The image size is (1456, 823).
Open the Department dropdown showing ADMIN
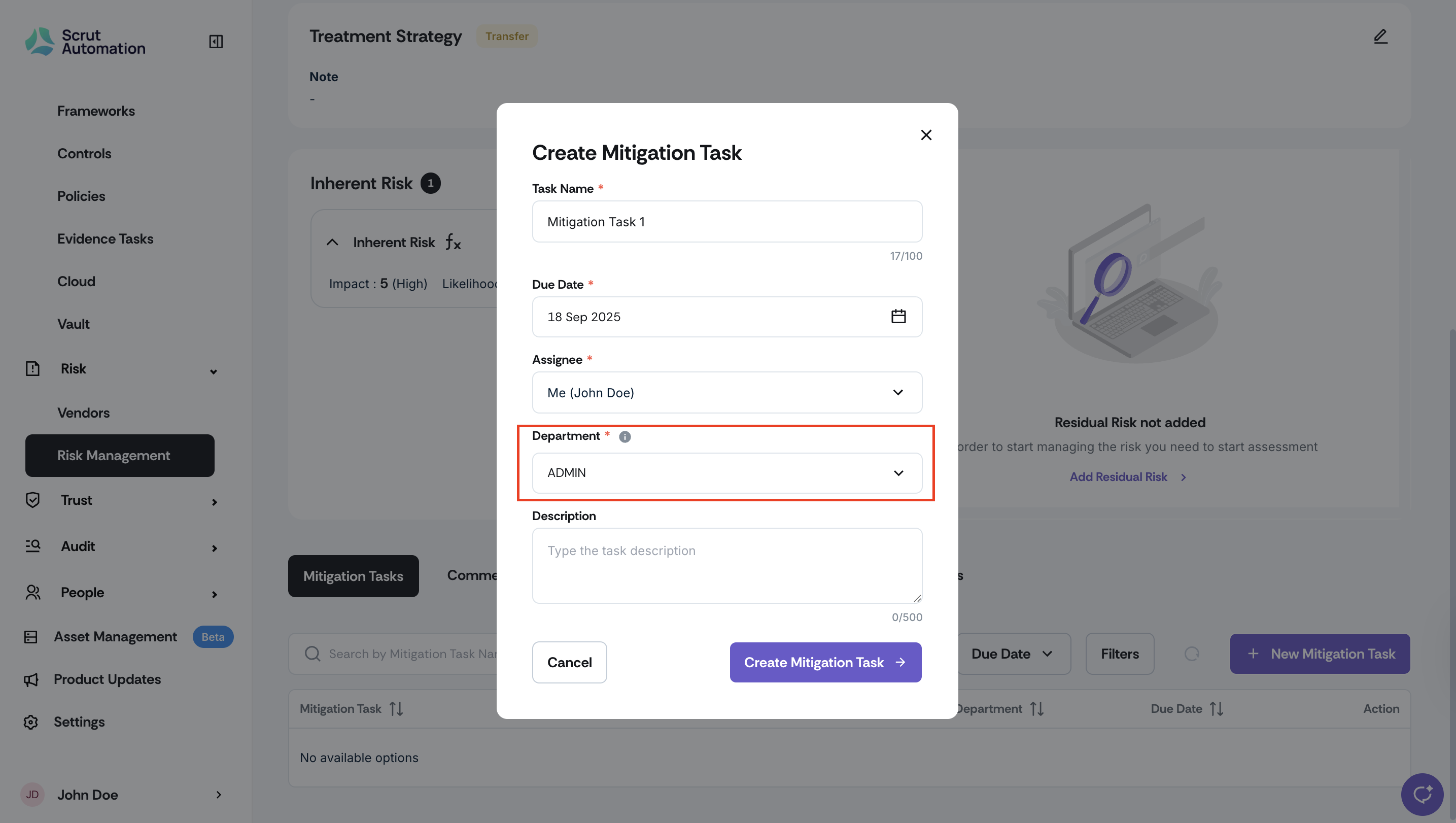[727, 472]
